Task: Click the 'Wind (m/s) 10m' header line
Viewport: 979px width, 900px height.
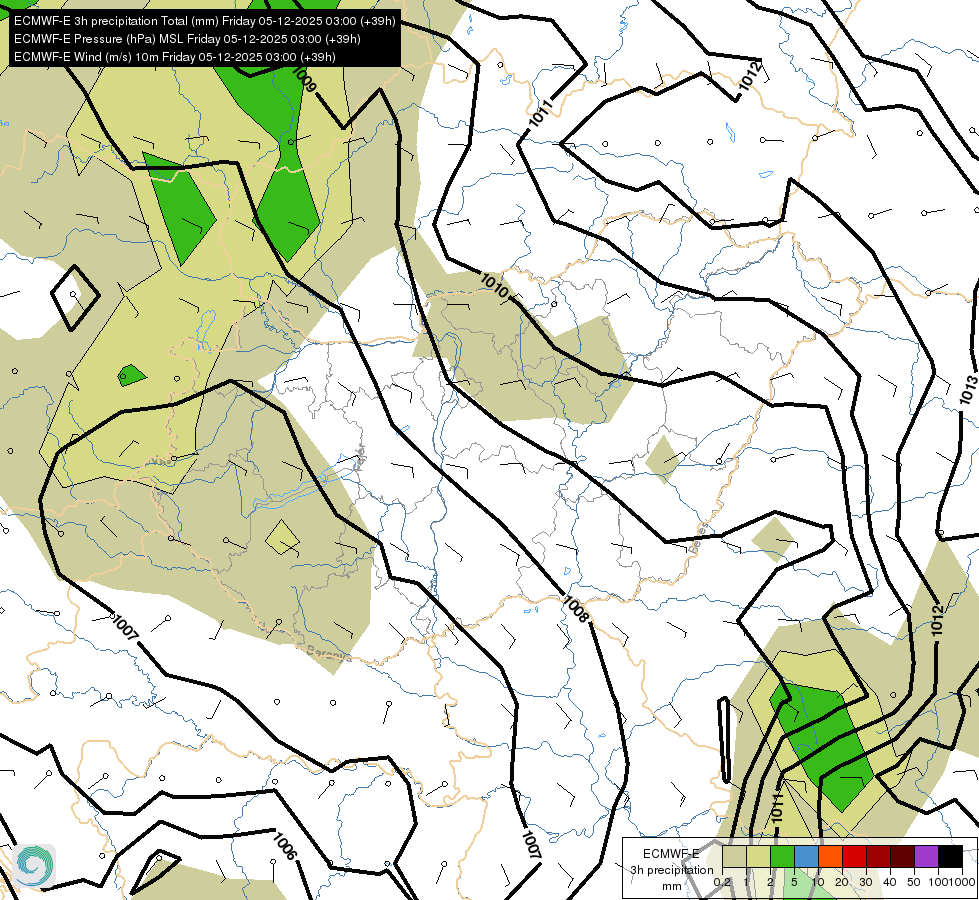Action: pyautogui.click(x=174, y=57)
